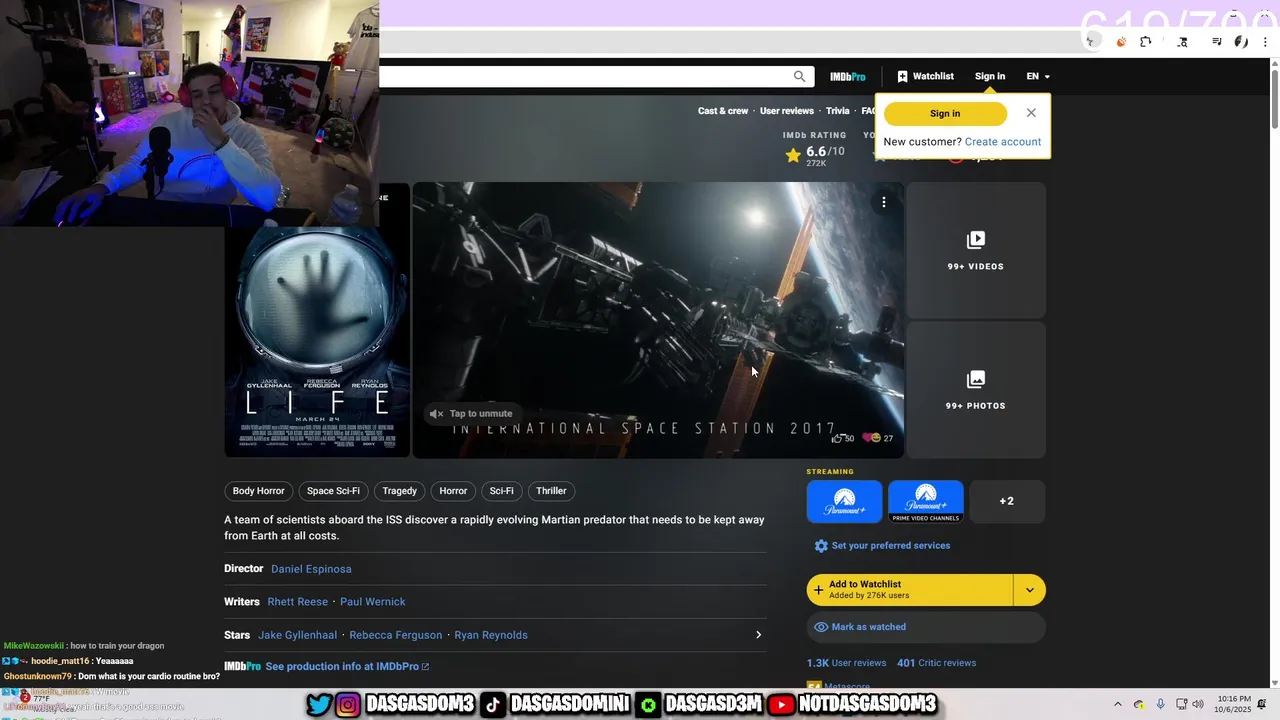Open the Paramount+ streaming option

845,502
